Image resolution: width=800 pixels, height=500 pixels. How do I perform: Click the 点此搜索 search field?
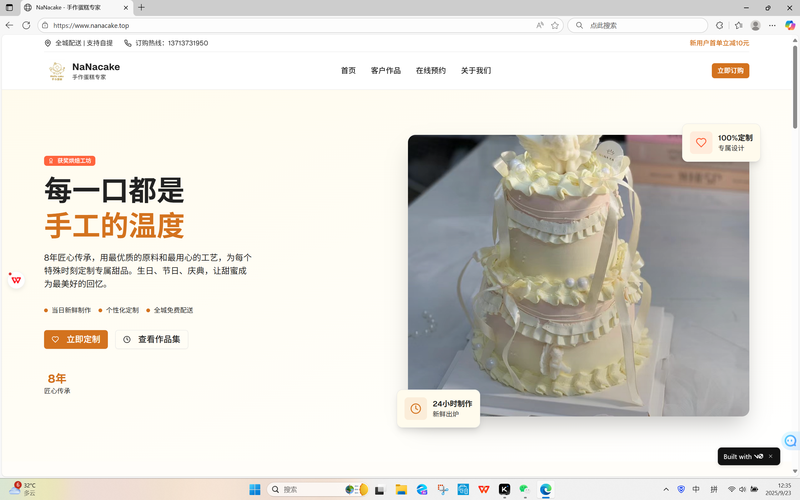coord(638,25)
